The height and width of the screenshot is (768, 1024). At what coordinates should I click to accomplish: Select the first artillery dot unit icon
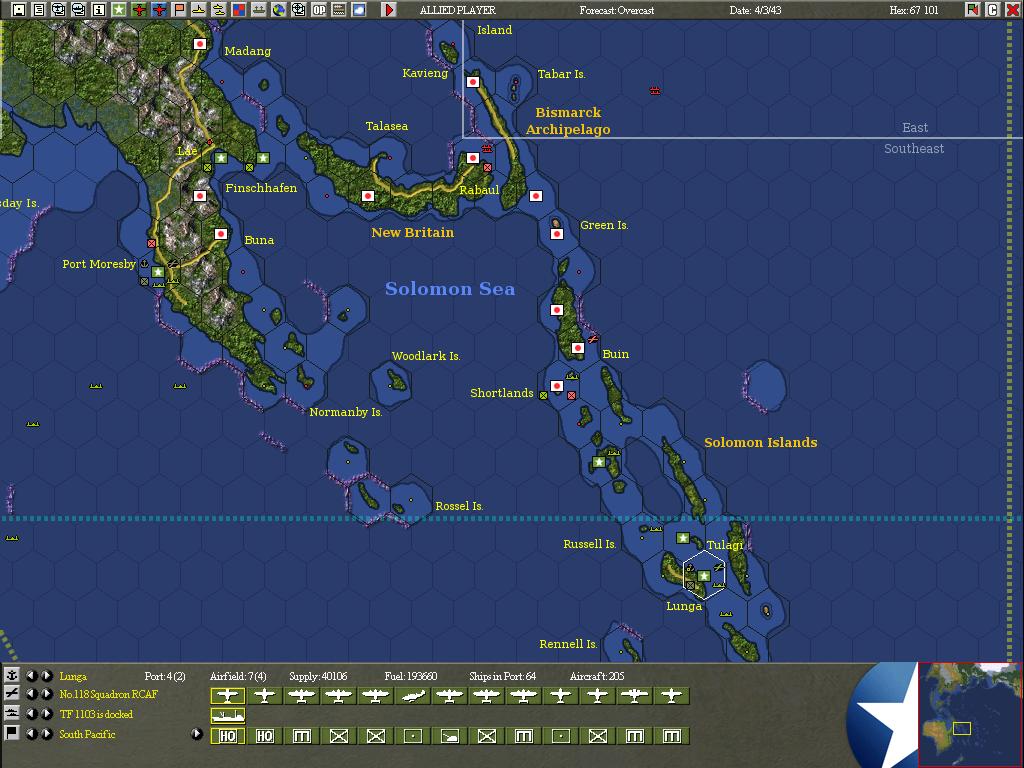click(x=412, y=736)
